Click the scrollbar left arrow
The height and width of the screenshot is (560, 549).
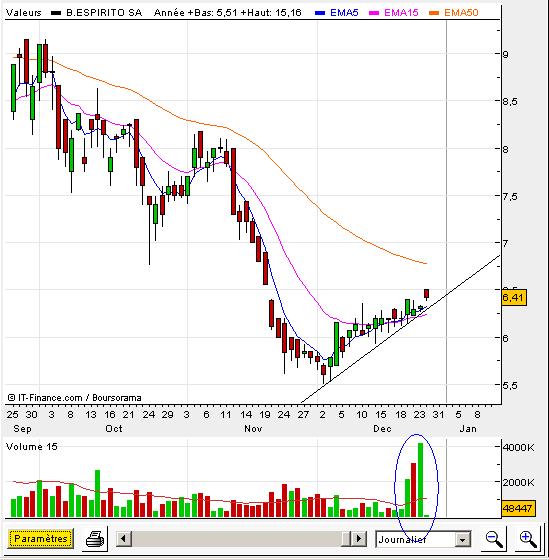124,539
